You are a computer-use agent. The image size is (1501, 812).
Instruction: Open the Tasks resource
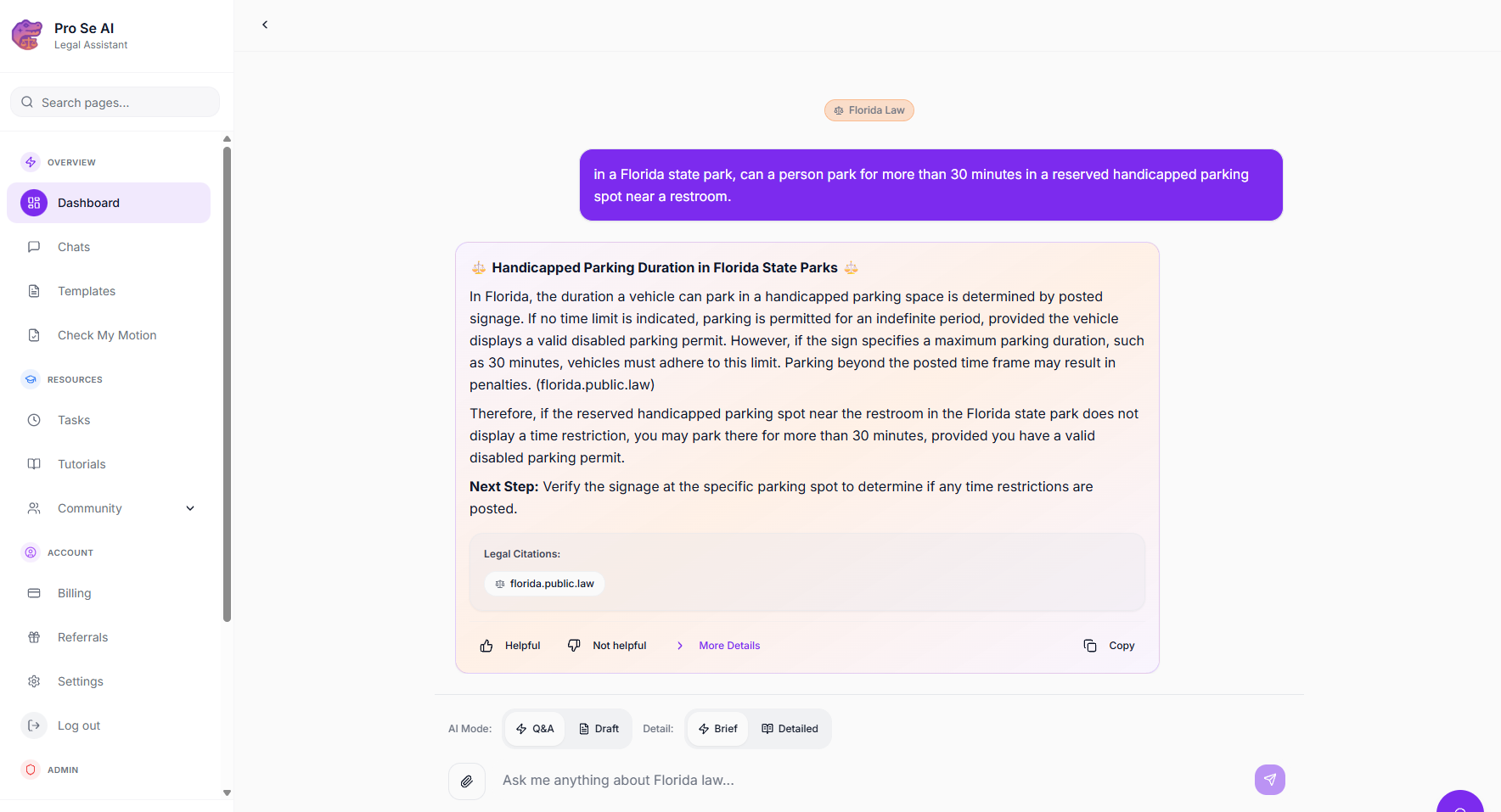click(73, 419)
